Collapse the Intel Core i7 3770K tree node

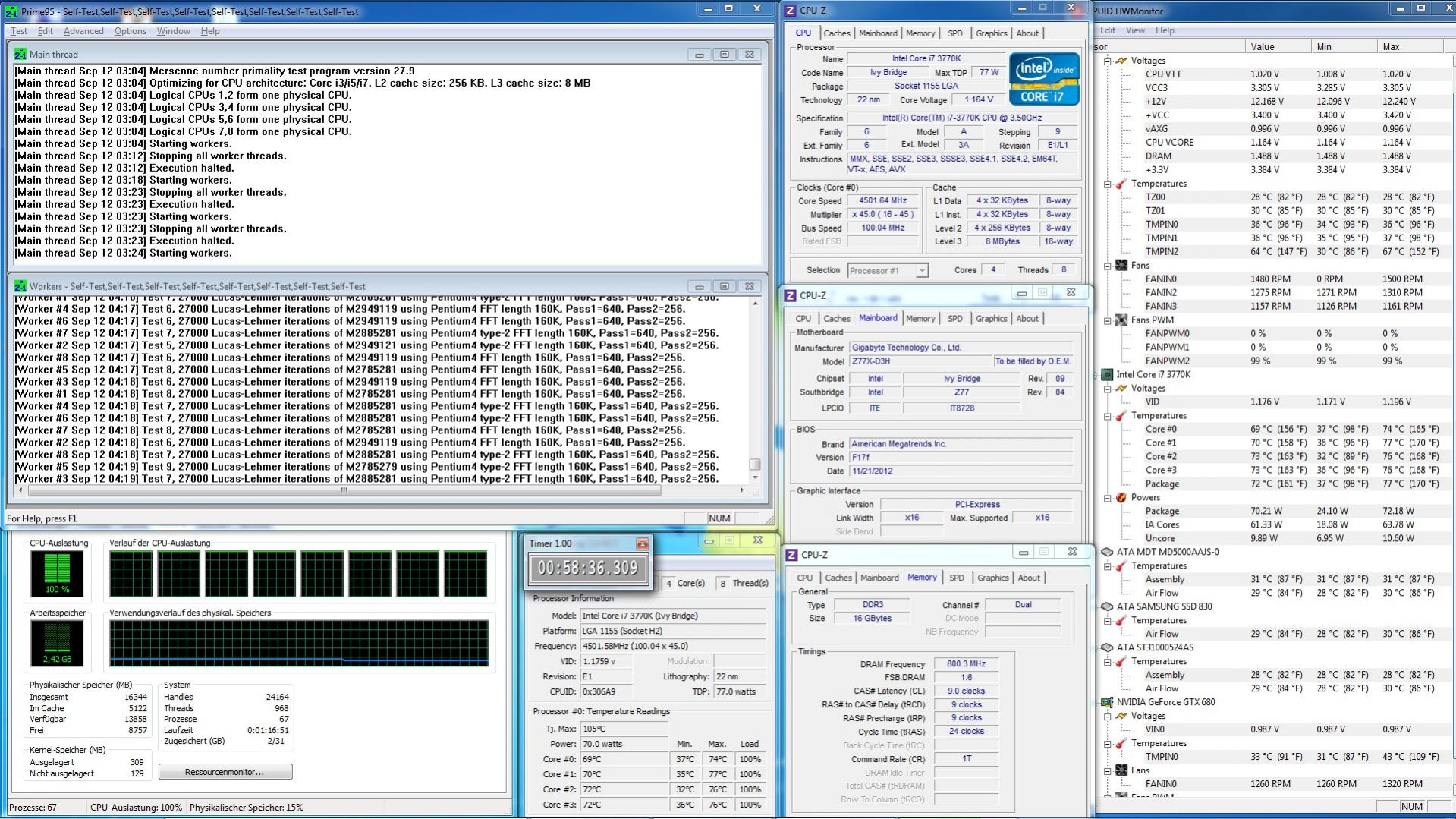[x=1096, y=374]
